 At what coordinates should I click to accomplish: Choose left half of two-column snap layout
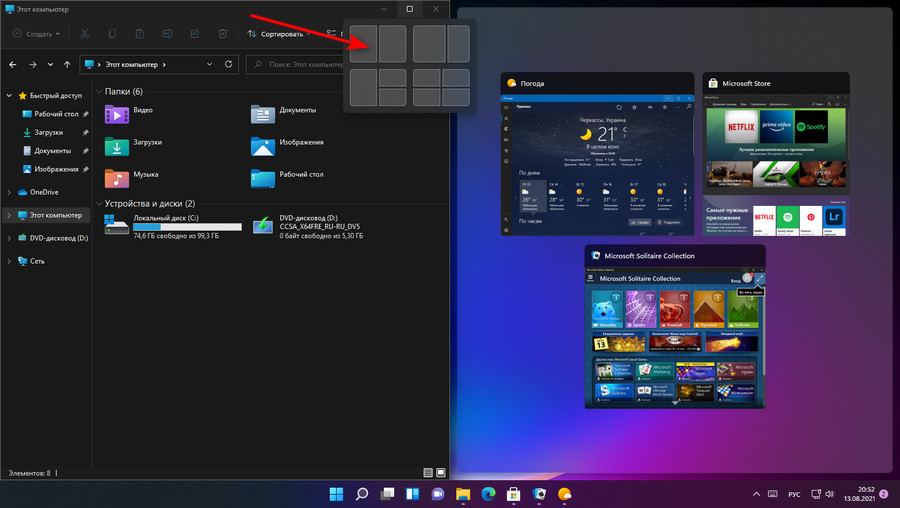click(x=363, y=44)
